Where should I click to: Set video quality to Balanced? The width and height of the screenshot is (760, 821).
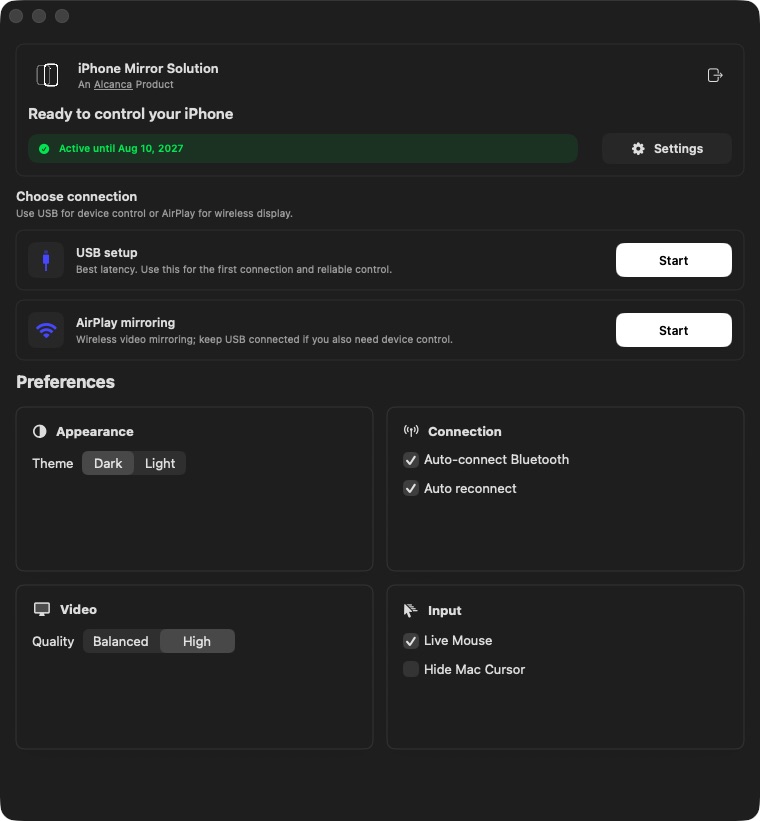pyautogui.click(x=120, y=641)
